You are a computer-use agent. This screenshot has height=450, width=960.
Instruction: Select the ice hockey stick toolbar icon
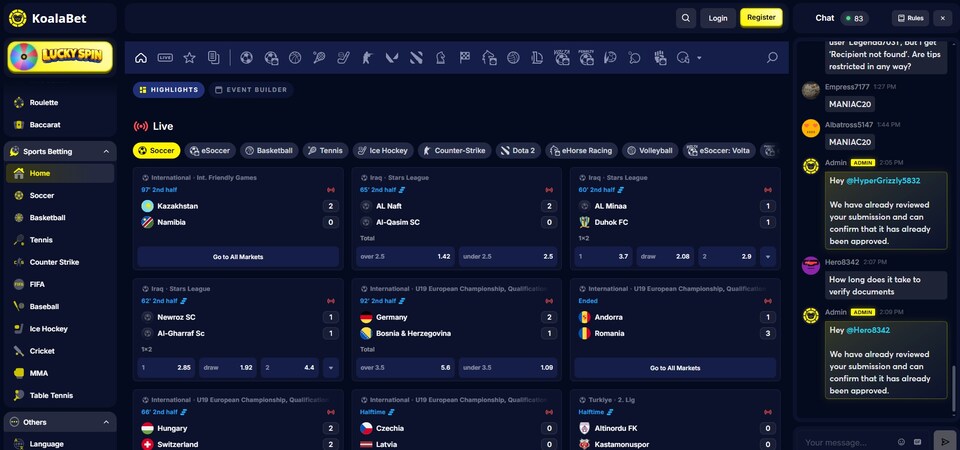(x=343, y=58)
